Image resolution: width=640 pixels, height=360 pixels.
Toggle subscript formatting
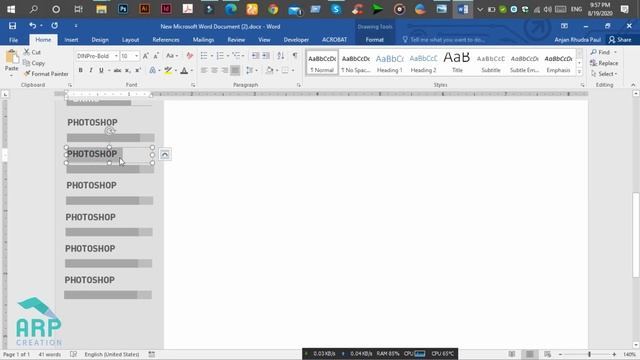point(128,70)
